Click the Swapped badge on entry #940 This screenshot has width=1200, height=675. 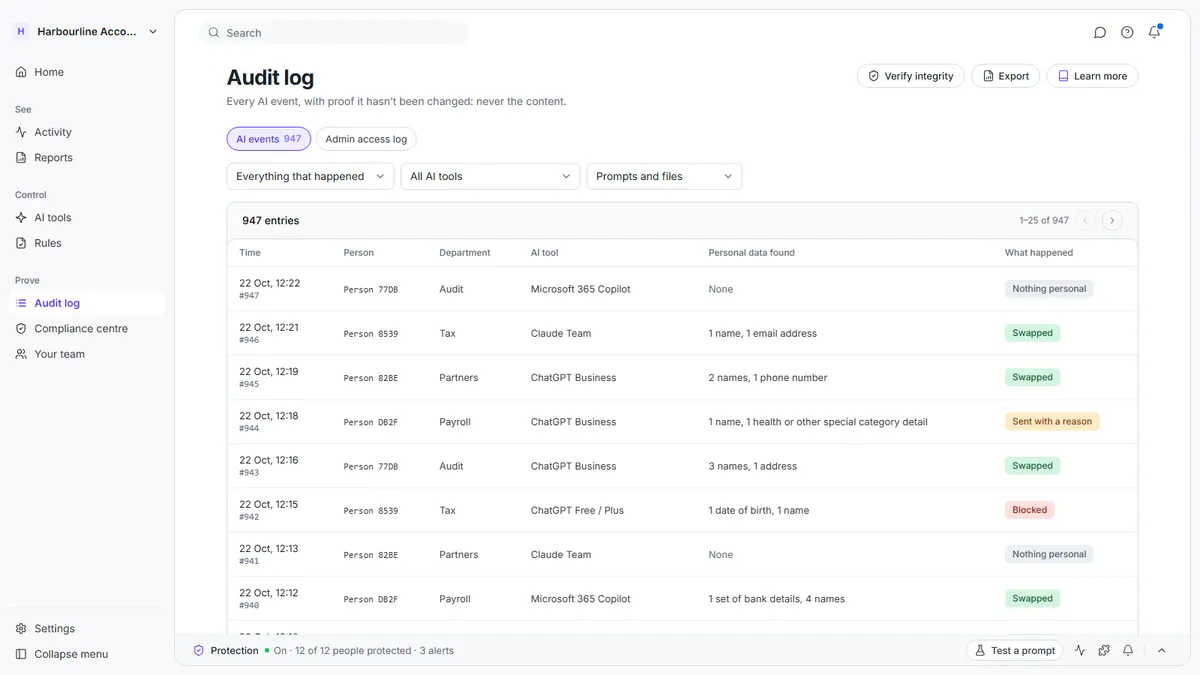(x=1032, y=598)
